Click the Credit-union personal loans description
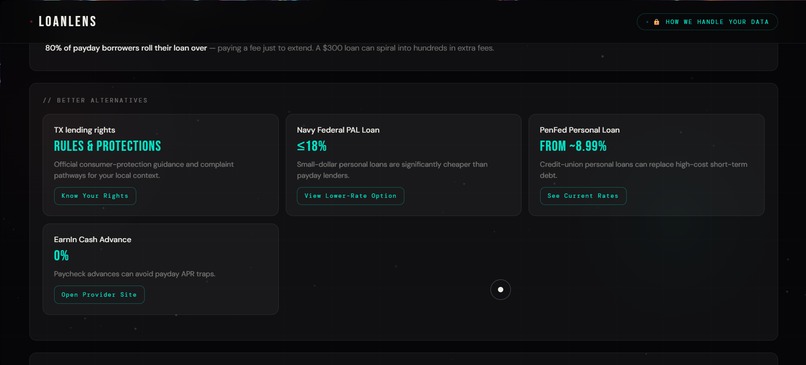This screenshot has width=806, height=365. pos(644,170)
